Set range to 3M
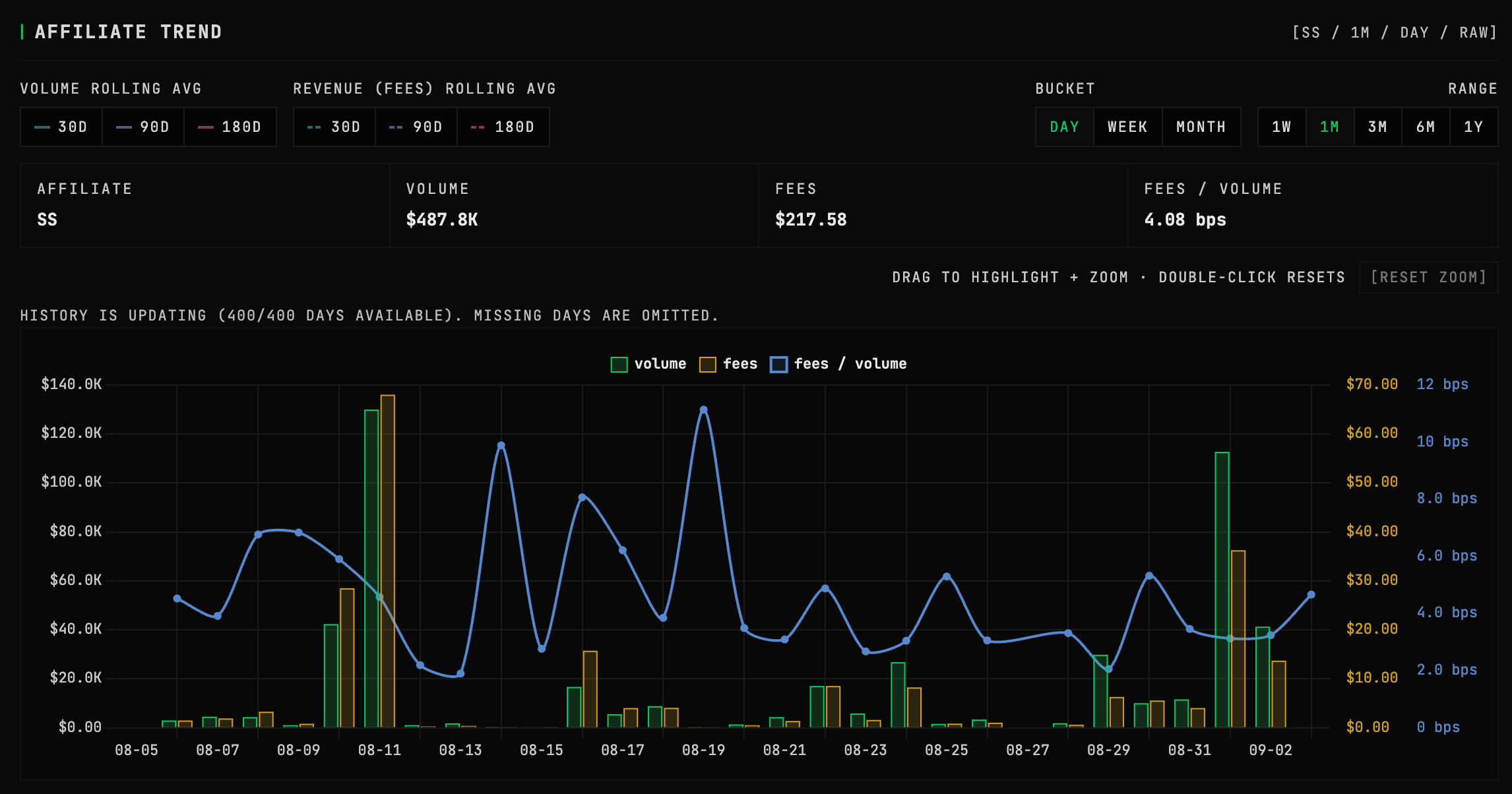The width and height of the screenshot is (1512, 794). click(x=1378, y=127)
